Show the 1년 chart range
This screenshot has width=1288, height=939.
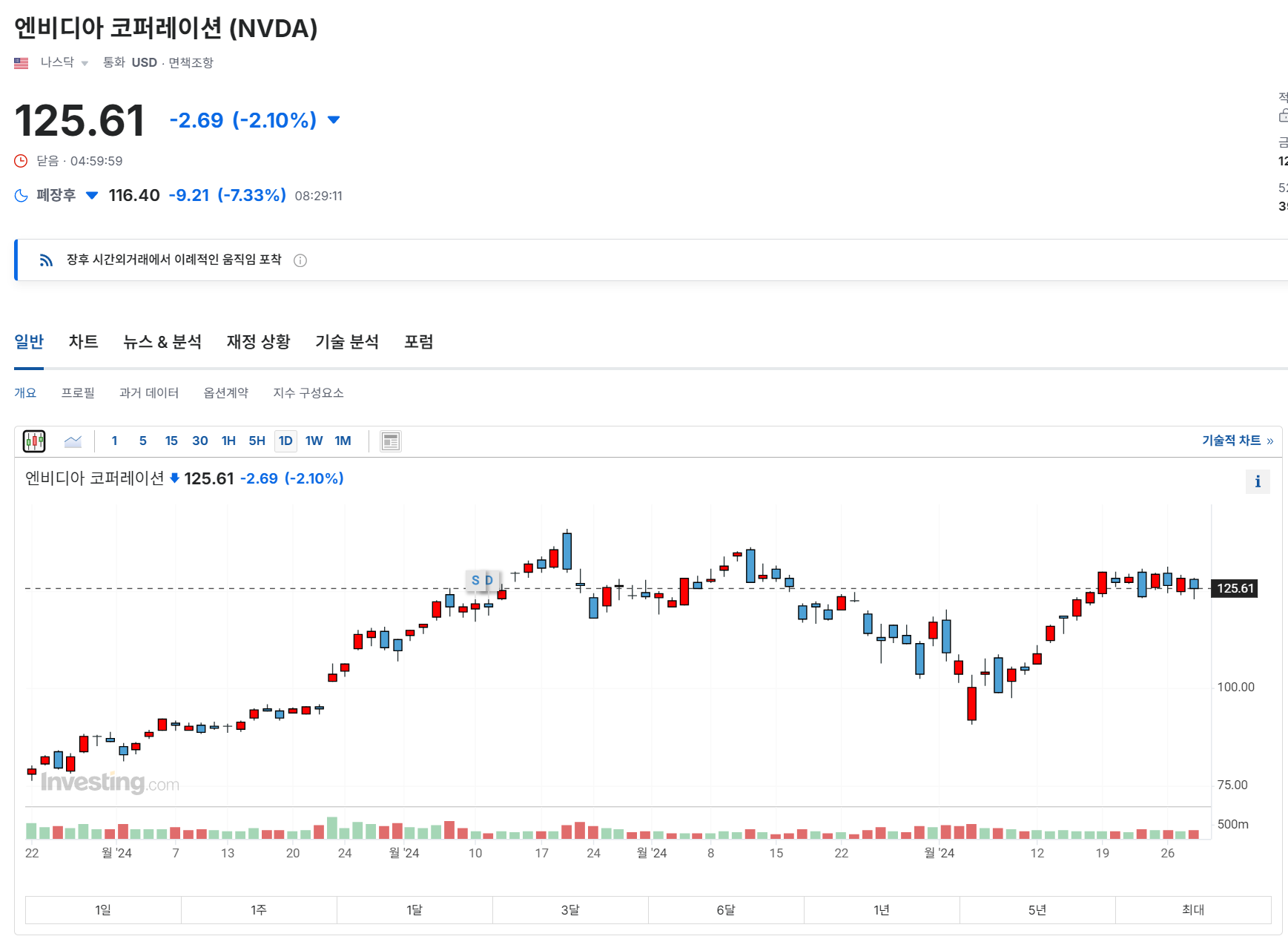coord(882,910)
